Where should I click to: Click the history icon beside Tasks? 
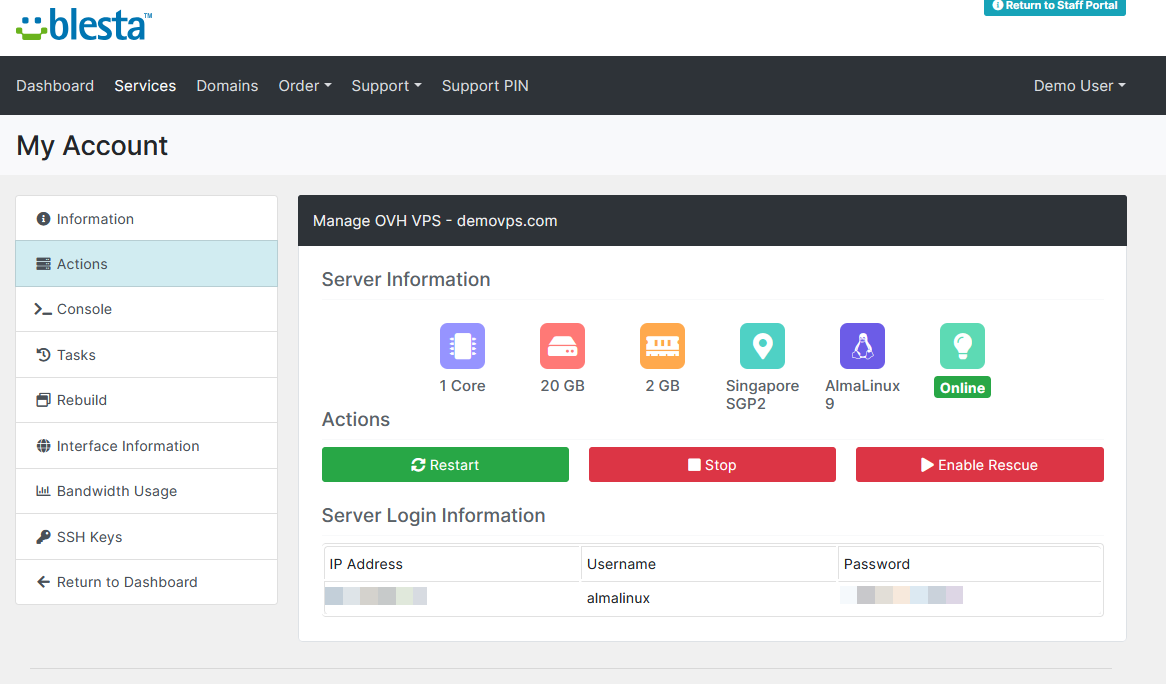[x=43, y=355]
